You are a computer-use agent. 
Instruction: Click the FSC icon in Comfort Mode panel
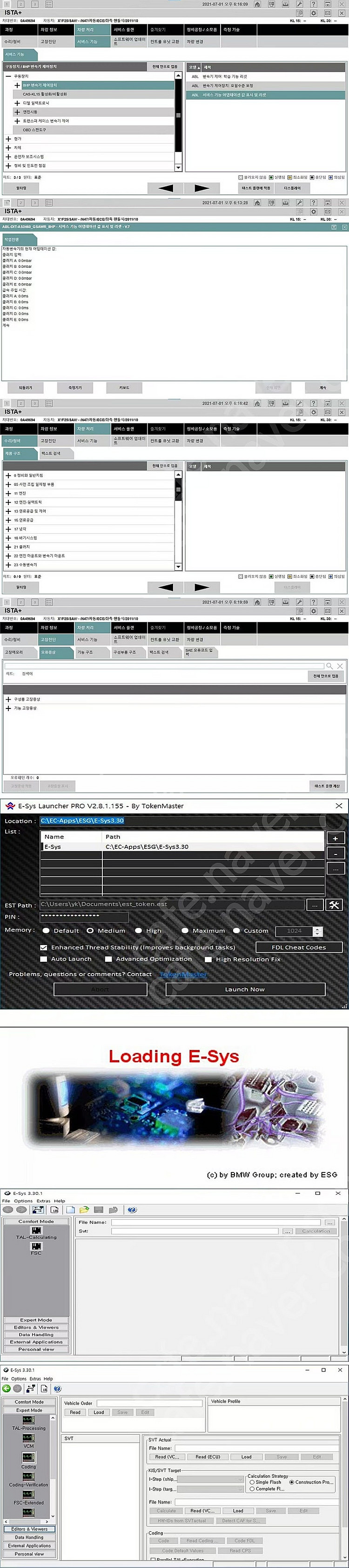(x=37, y=1246)
